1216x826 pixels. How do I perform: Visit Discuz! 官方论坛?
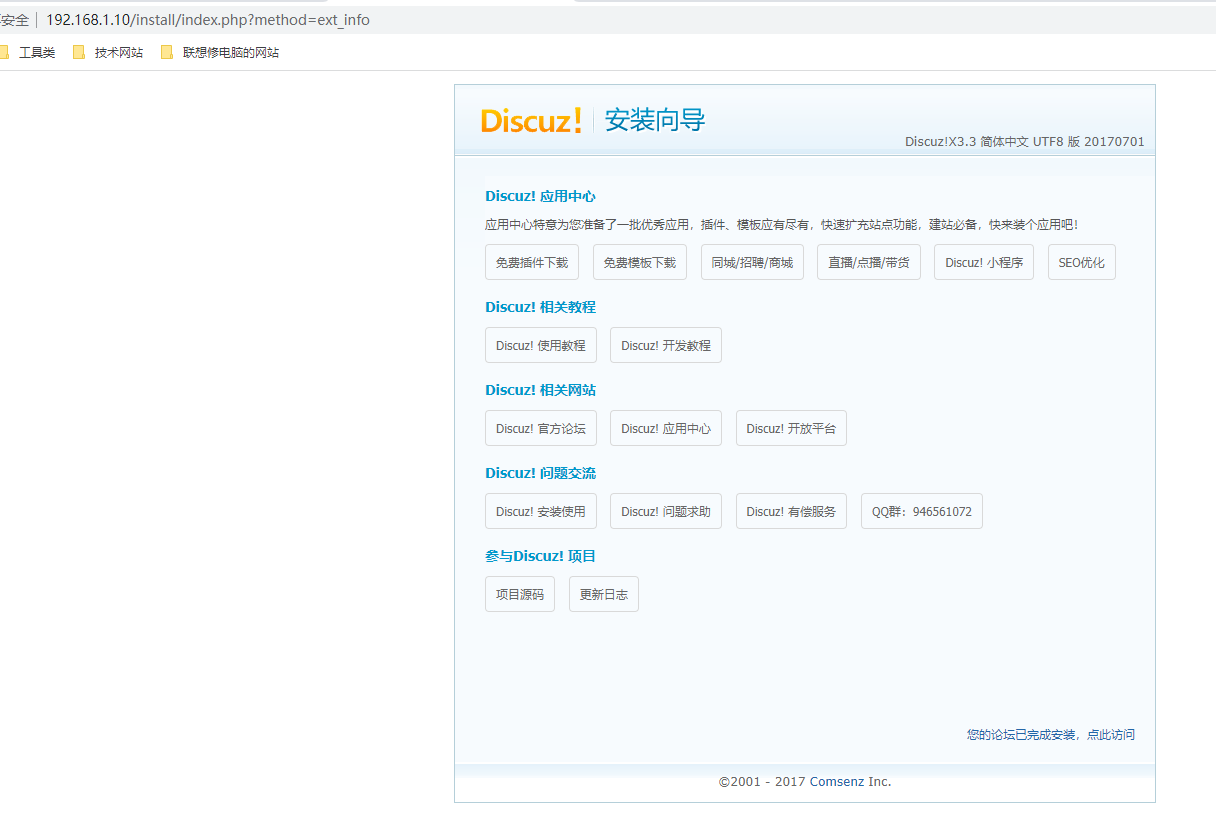pos(541,428)
